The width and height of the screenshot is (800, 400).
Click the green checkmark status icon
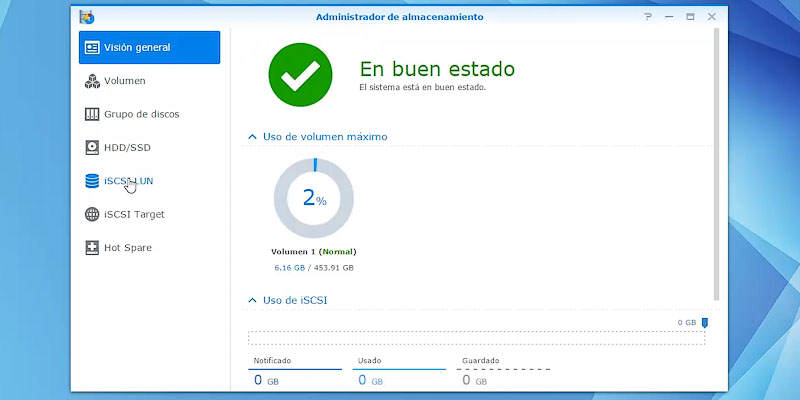pyautogui.click(x=300, y=74)
